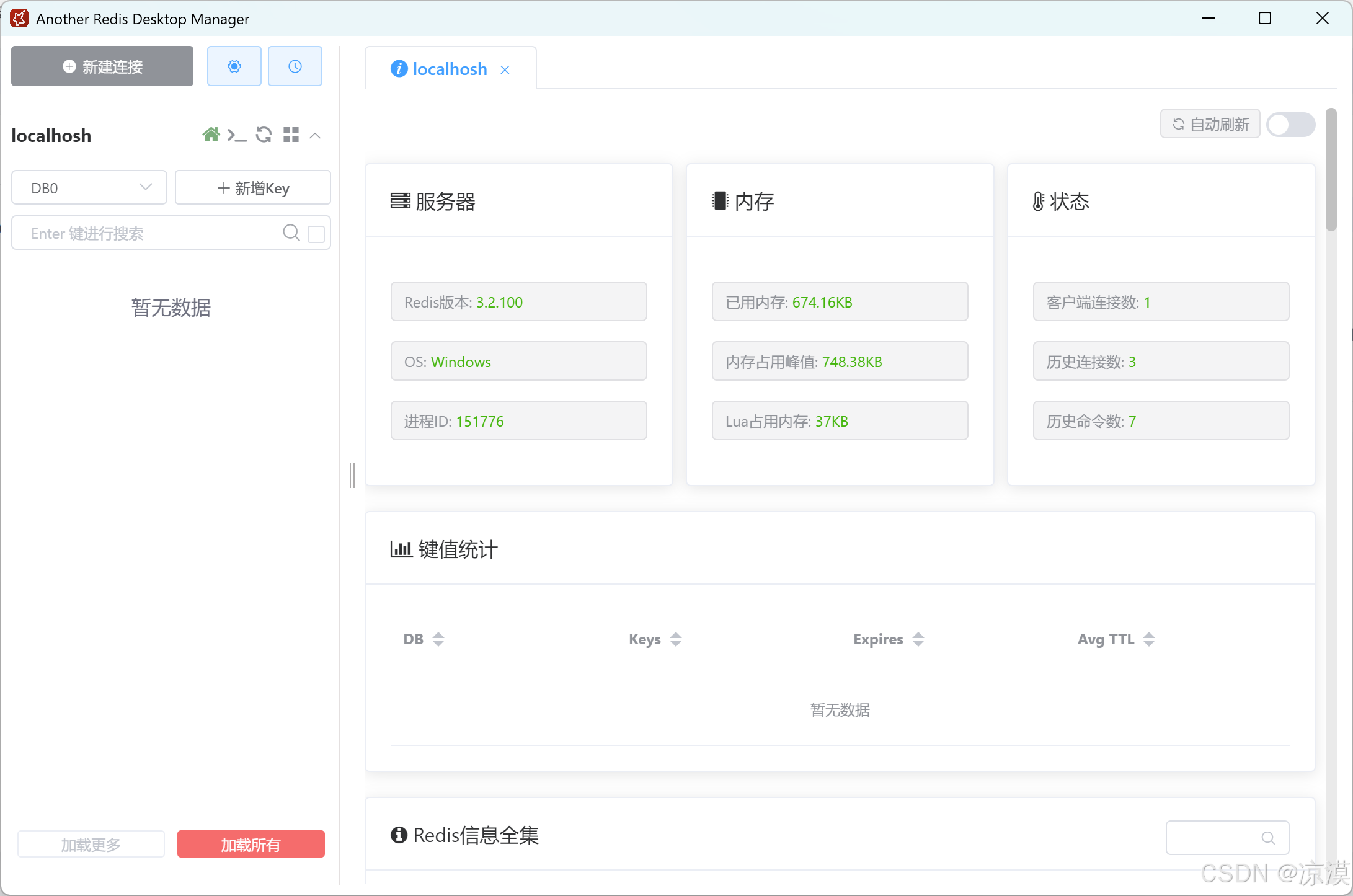Sort by the Avg TTL column
Image resolution: width=1353 pixels, height=896 pixels.
tap(1148, 639)
